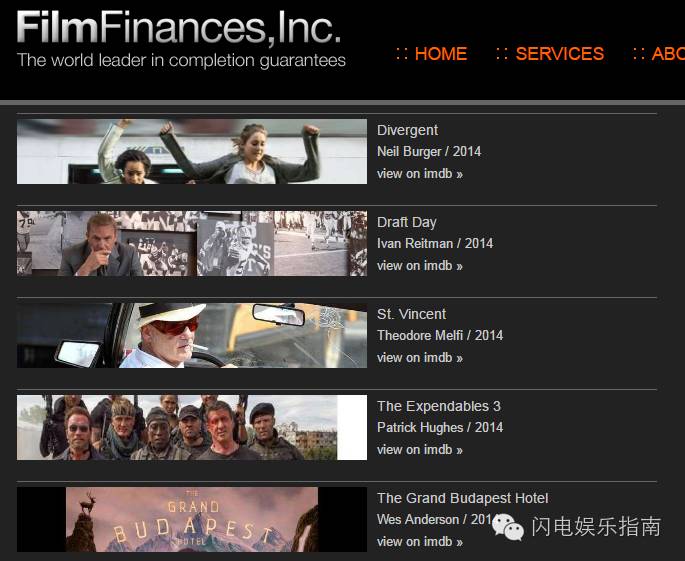This screenshot has height=561, width=685.
Task: Click The Grand Budapest Hotel banner image
Action: click(192, 519)
